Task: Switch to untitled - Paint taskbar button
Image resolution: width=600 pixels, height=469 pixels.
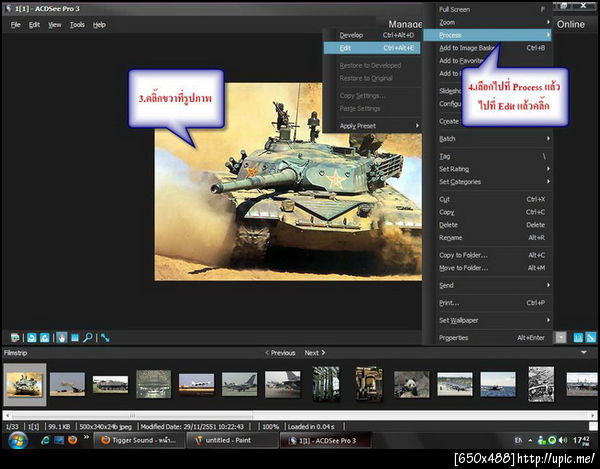Action: (232, 440)
